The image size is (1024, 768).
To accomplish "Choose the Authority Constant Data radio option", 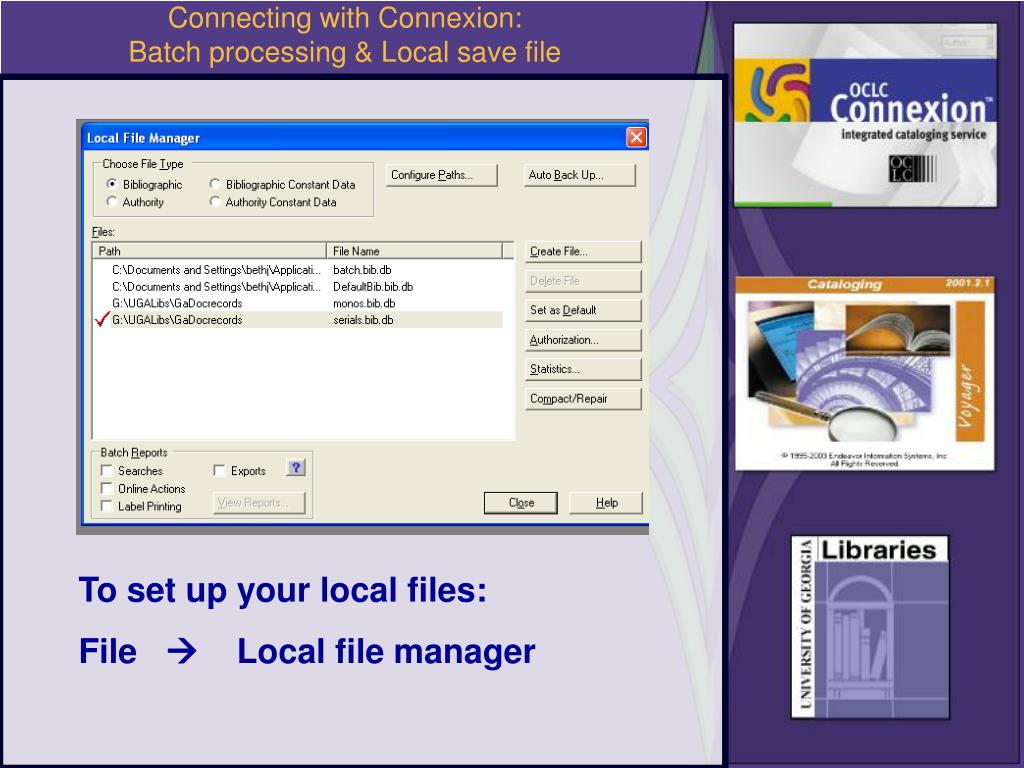I will [x=214, y=202].
